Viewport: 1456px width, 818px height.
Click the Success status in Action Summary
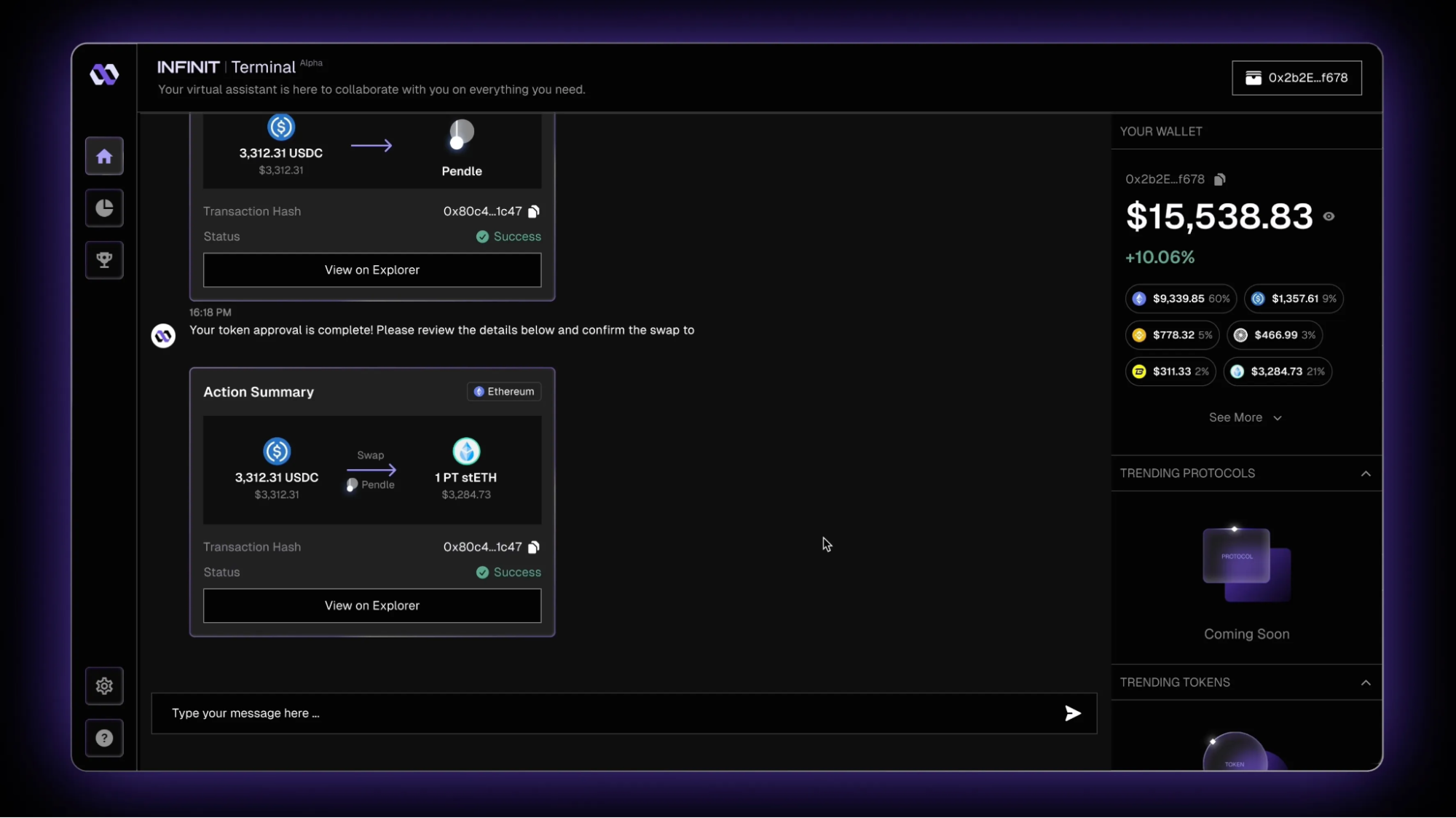pyautogui.click(x=508, y=573)
